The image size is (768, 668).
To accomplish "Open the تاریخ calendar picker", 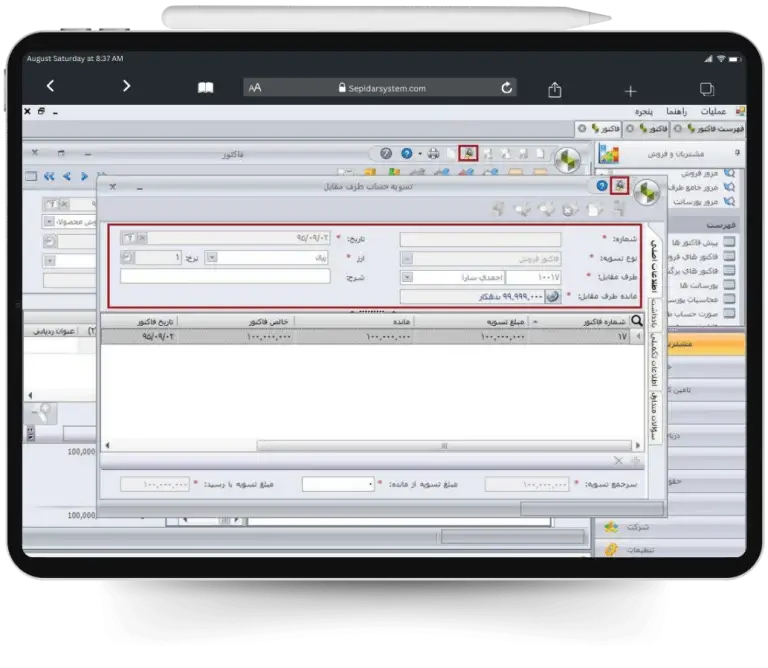I will [x=129, y=238].
